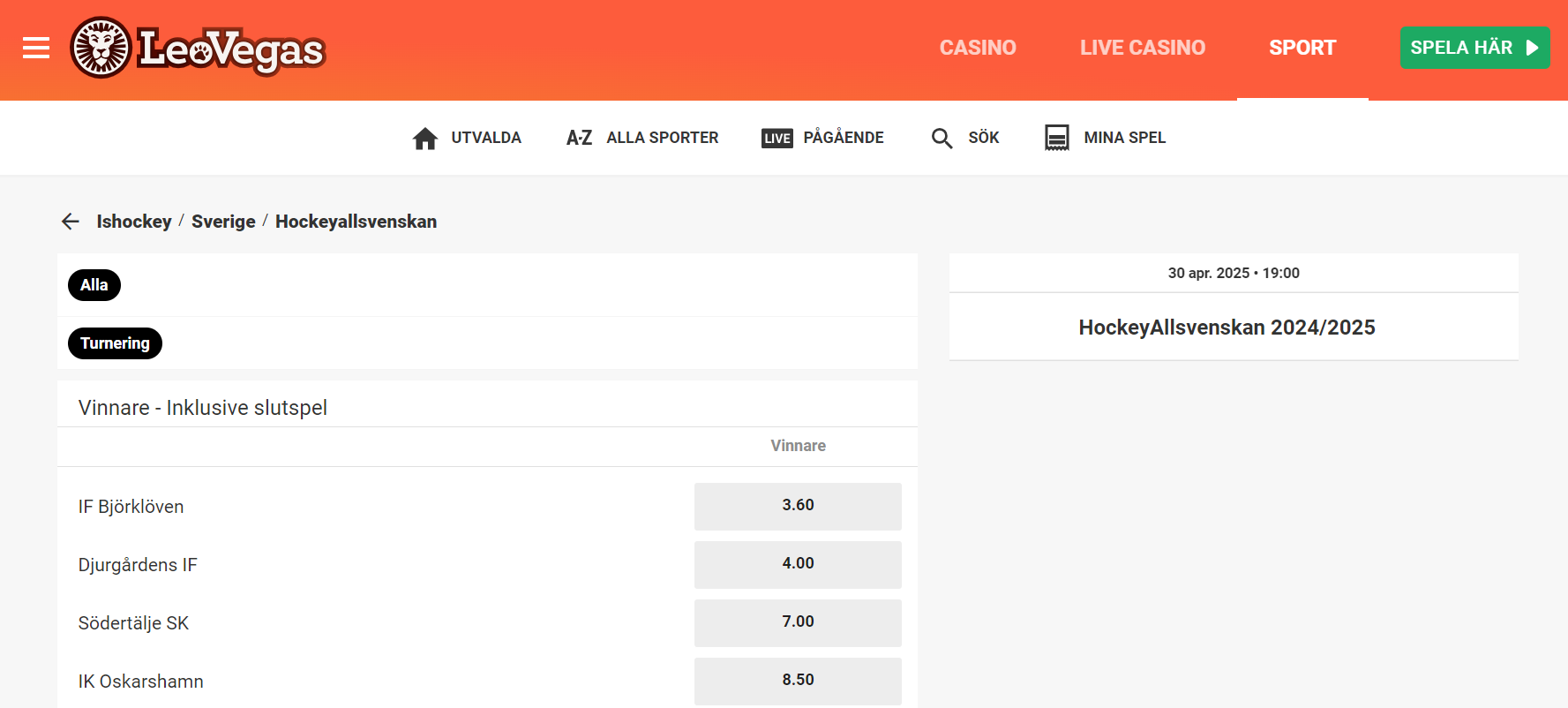Click the LeoVegas lion logo
This screenshot has width=1568, height=708.
click(198, 48)
